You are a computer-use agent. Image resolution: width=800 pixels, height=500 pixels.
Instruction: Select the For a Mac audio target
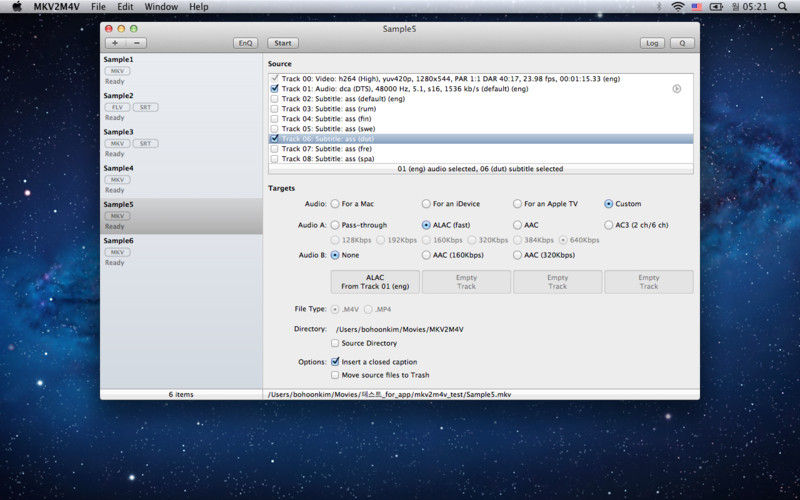pos(335,204)
